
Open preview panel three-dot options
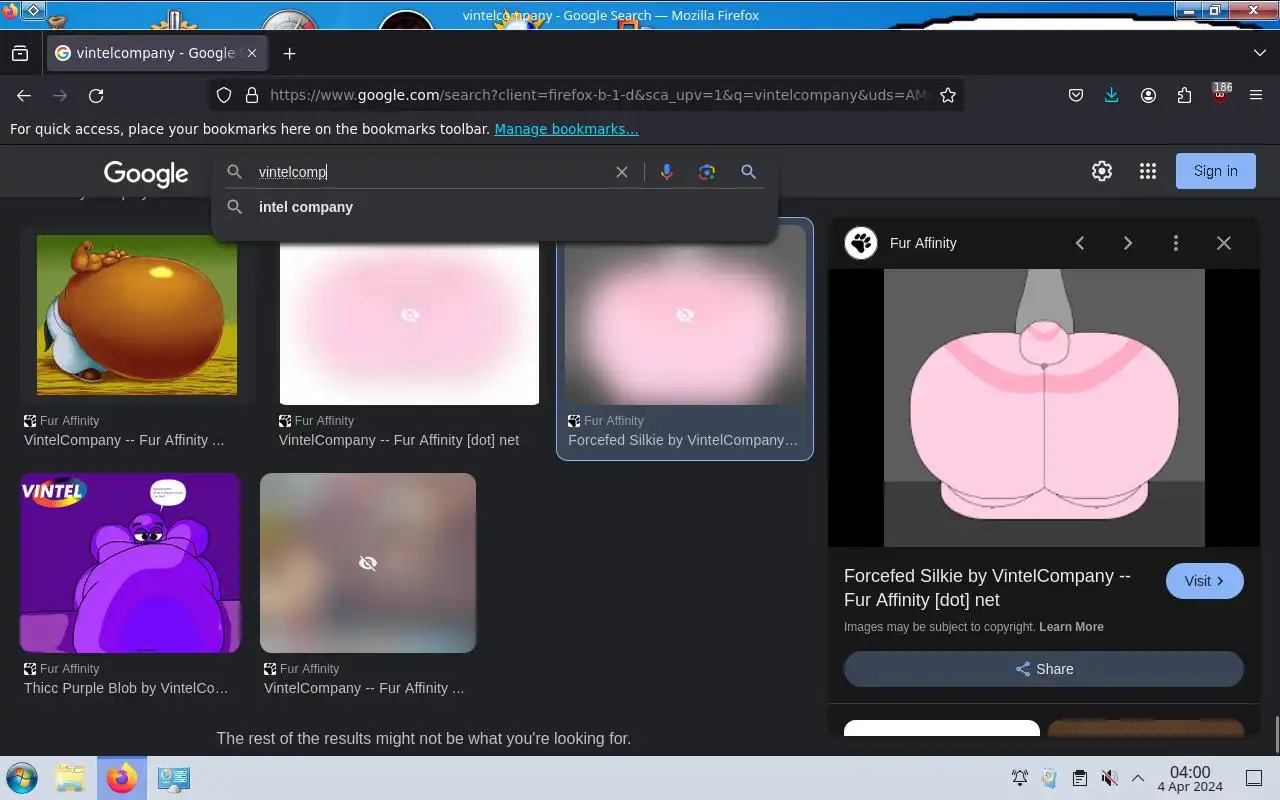tap(1176, 243)
